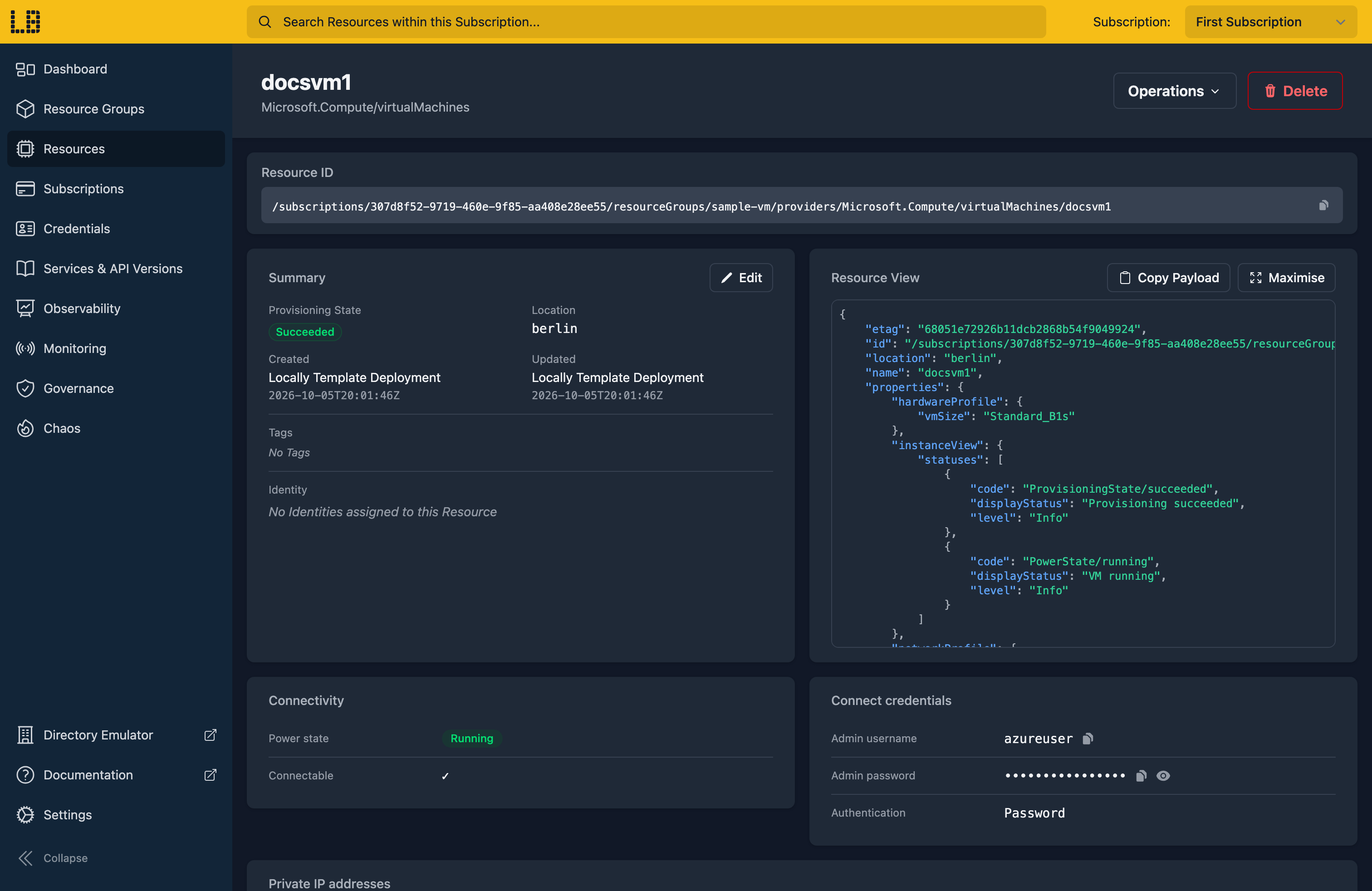
Task: Navigate to Directory Emulator
Action: point(116,735)
